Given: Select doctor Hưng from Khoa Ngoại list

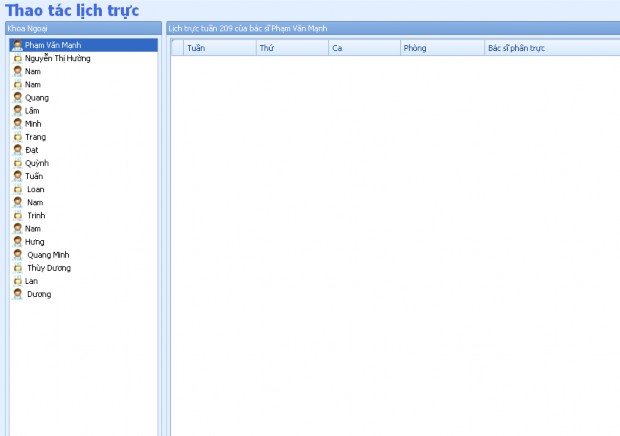Looking at the screenshot, I should point(35,241).
